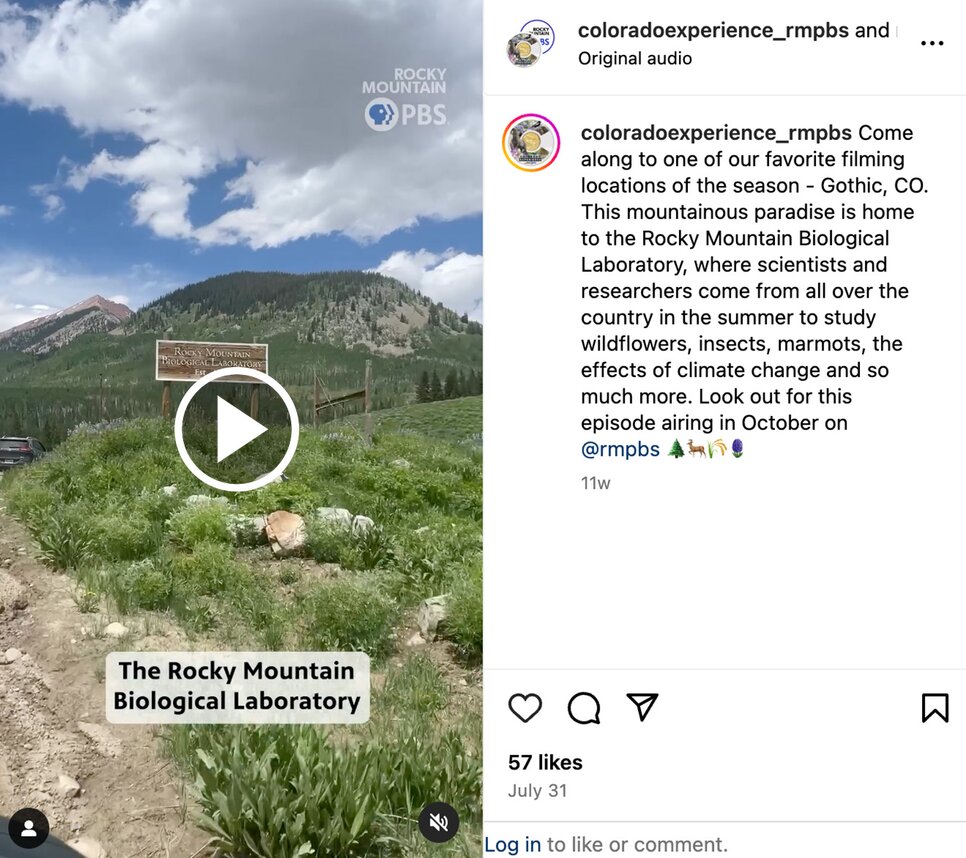This screenshot has height=858, width=966.
Task: Like the post with heart icon
Action: [525, 707]
